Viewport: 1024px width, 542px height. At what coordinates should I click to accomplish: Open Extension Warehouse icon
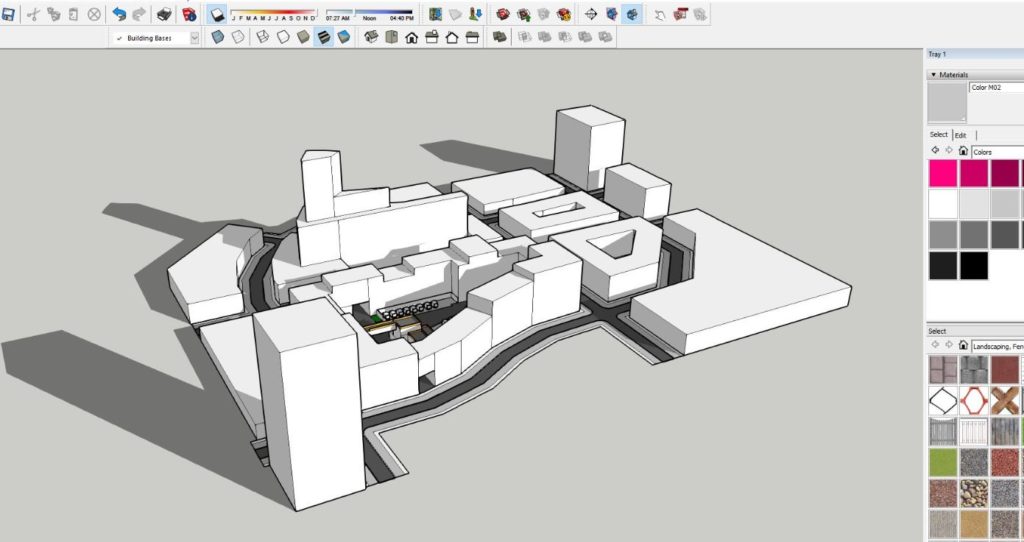click(564, 14)
